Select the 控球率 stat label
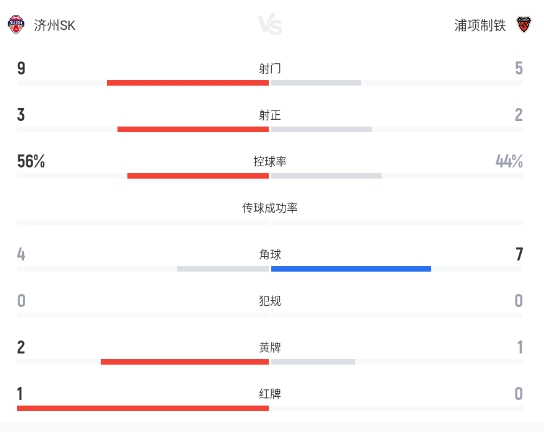This screenshot has height=443, width=544. pyautogui.click(x=270, y=161)
